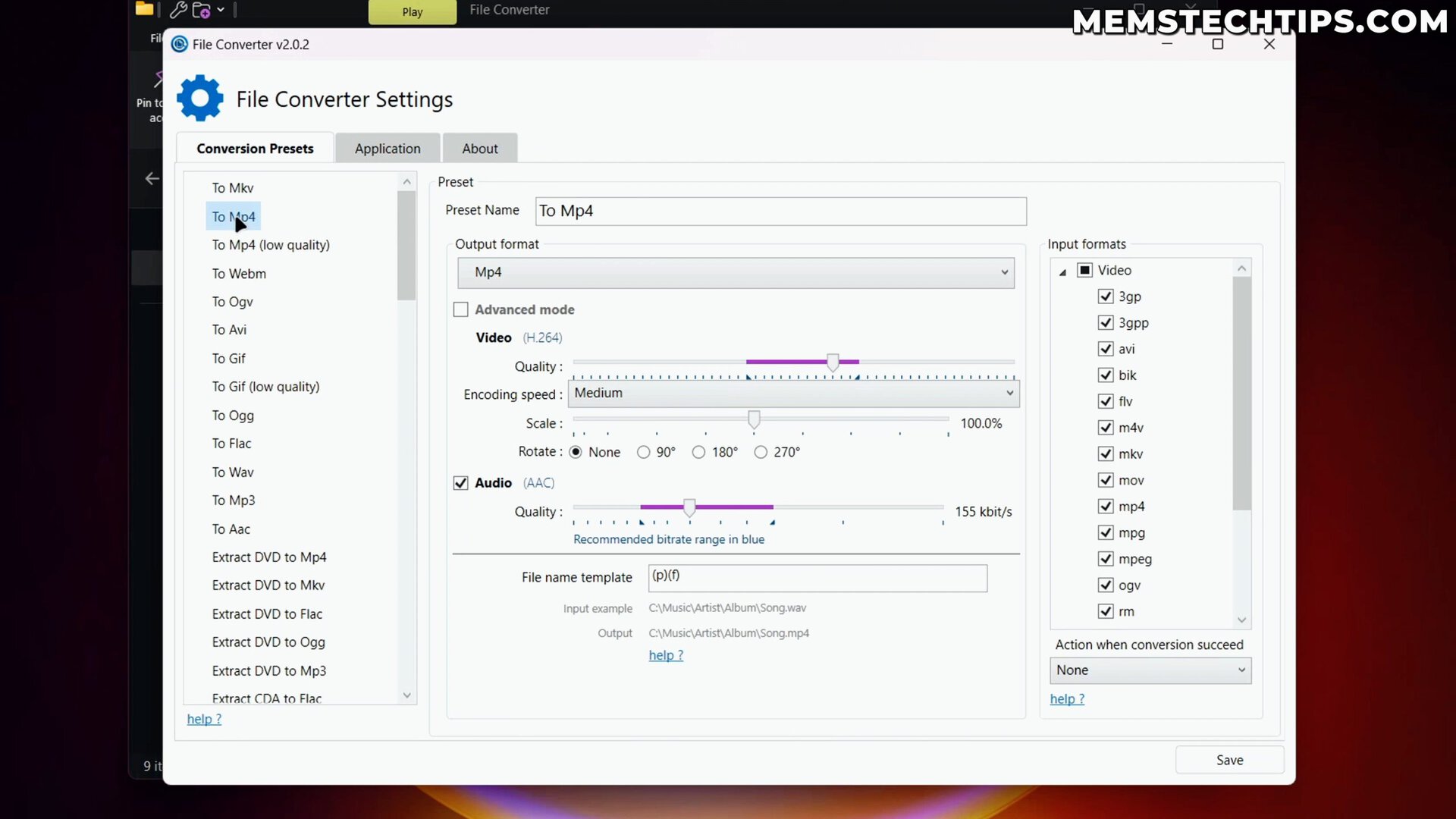Select the 180° rotation radio button

tap(698, 452)
